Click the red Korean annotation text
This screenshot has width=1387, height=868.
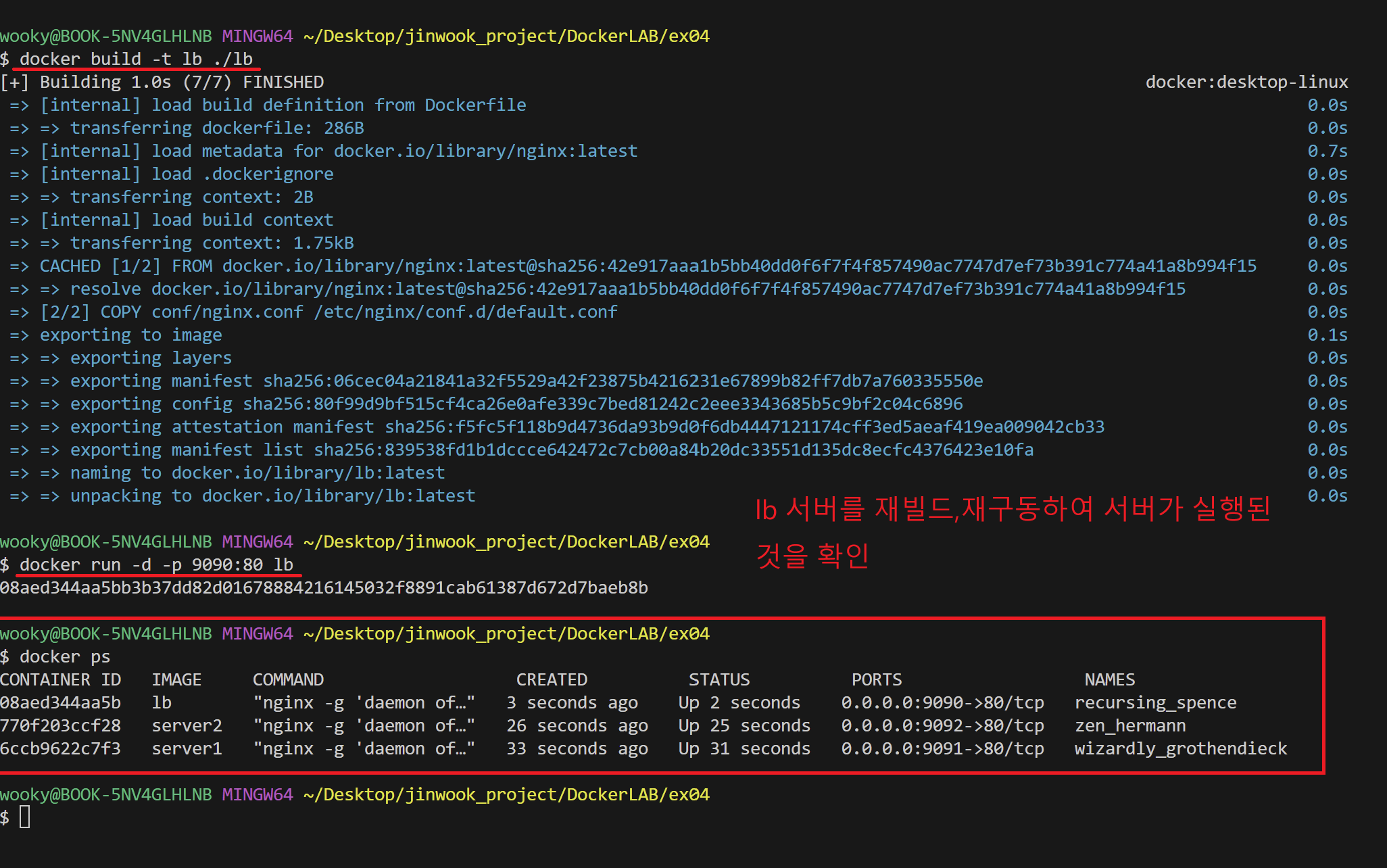(x=1012, y=510)
